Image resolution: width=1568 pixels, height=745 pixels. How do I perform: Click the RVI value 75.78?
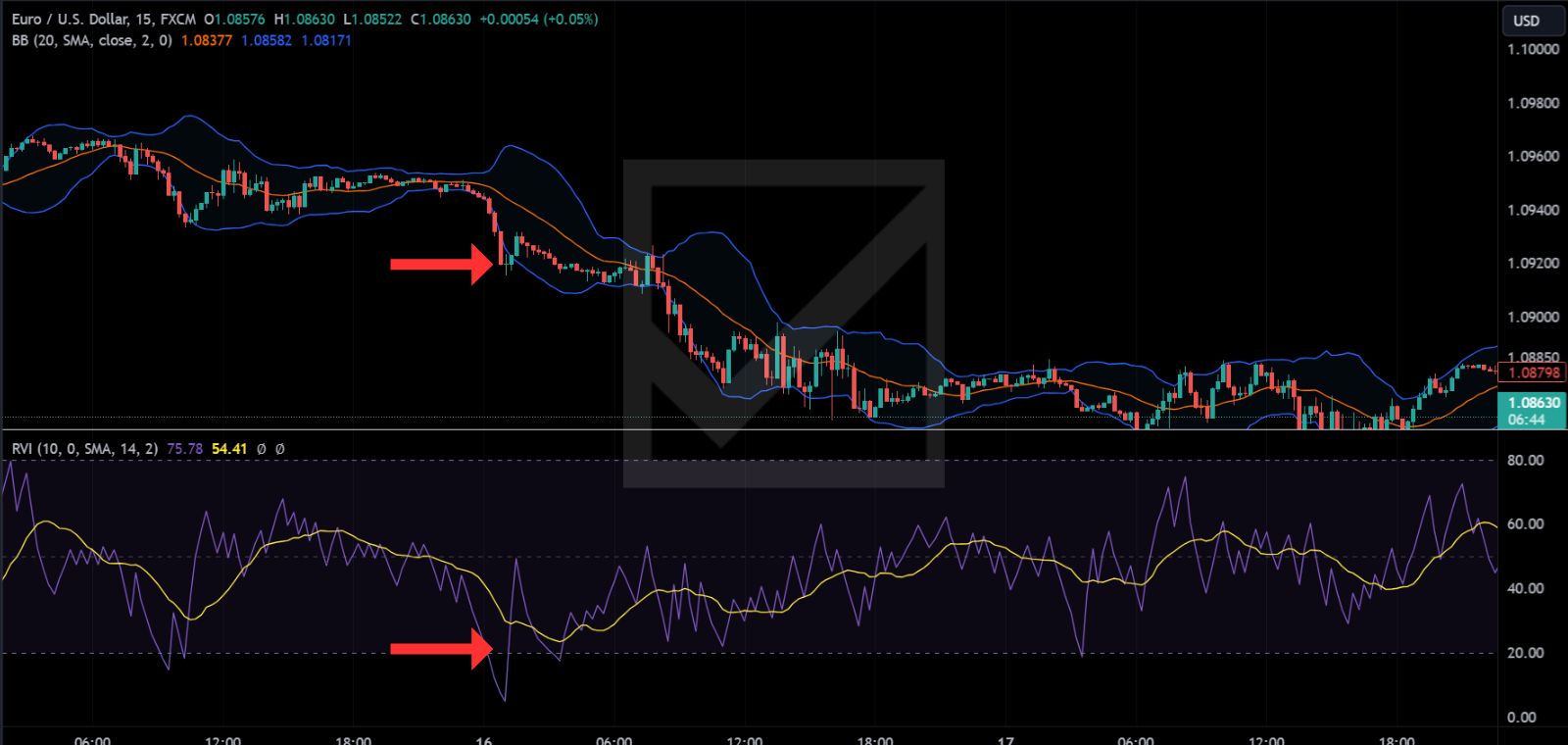[185, 448]
